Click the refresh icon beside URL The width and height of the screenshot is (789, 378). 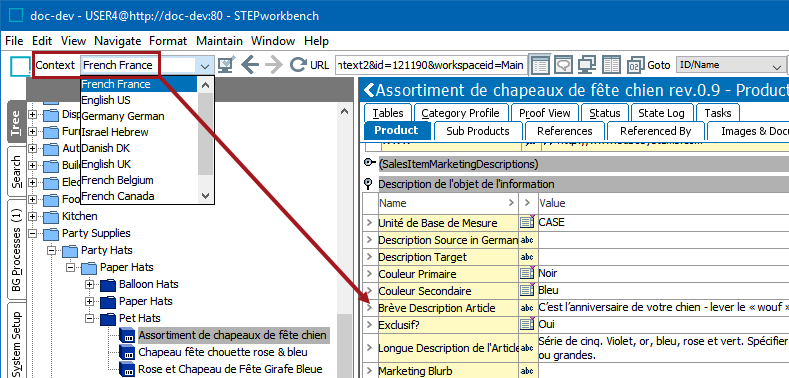click(298, 65)
